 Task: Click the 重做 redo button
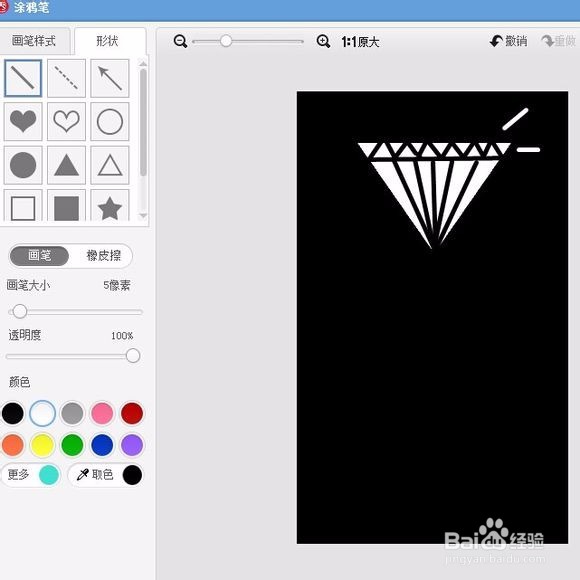[558, 41]
